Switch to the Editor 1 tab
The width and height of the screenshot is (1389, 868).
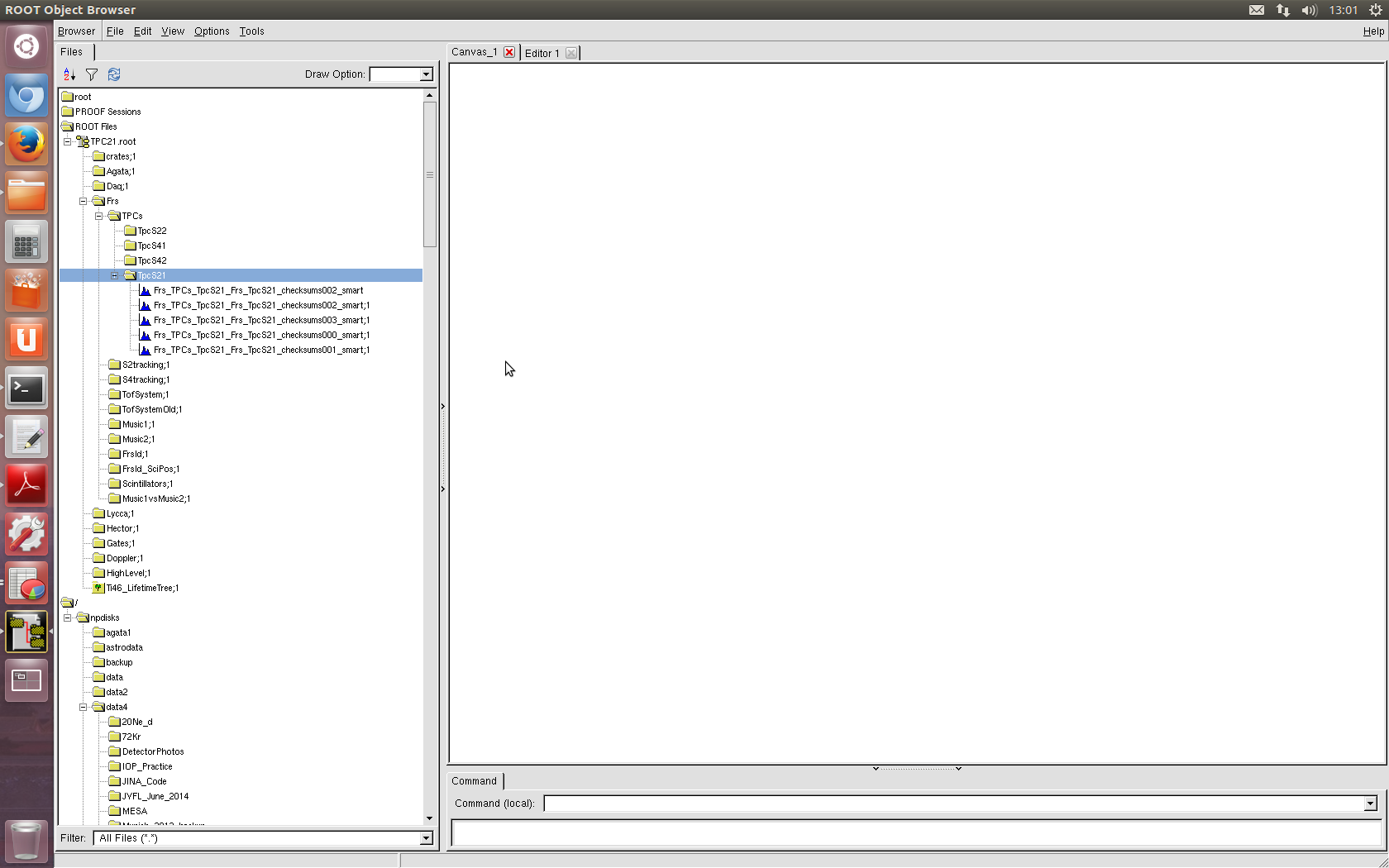tap(542, 53)
